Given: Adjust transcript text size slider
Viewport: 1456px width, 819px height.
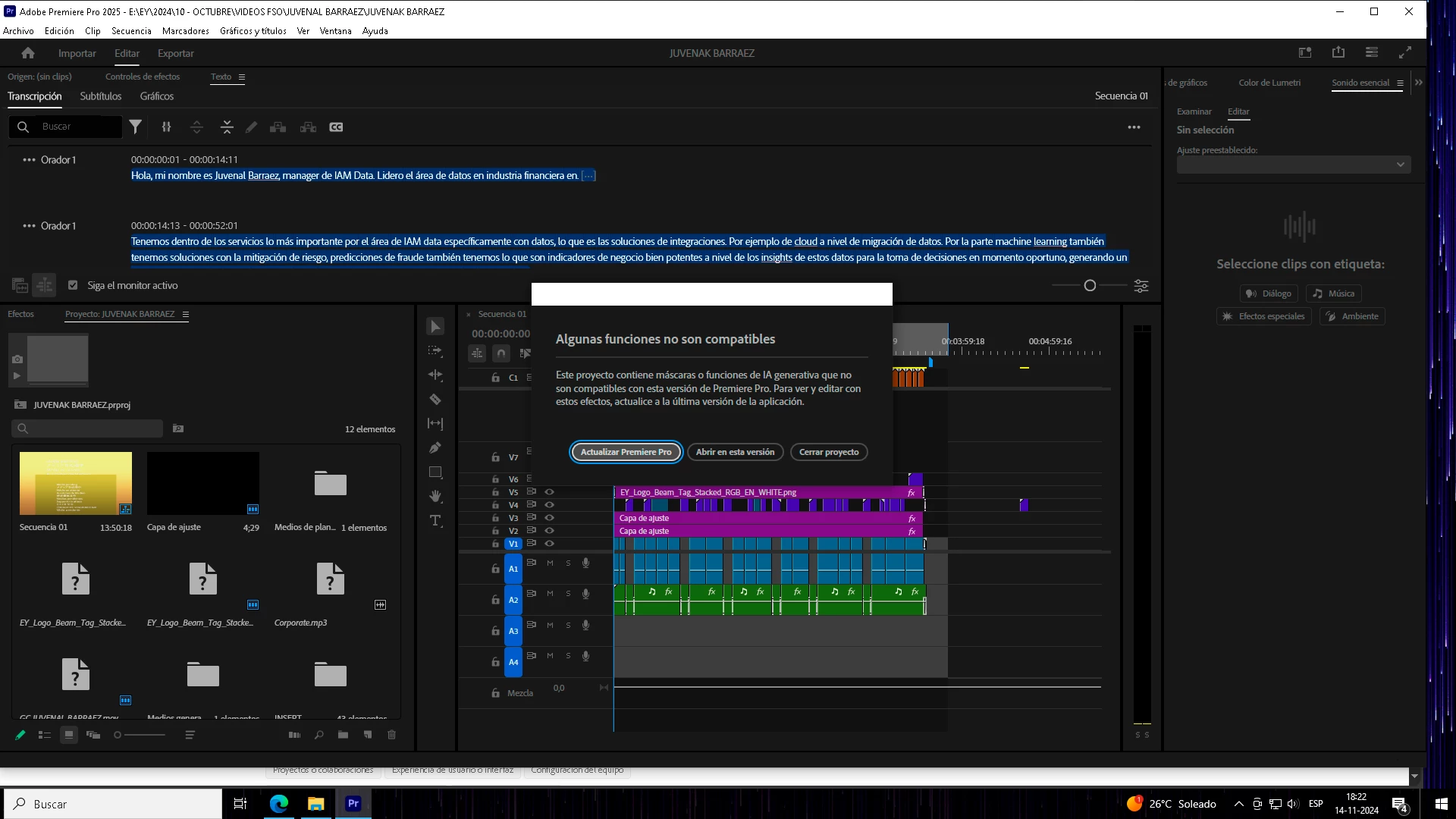Looking at the screenshot, I should 1090,286.
